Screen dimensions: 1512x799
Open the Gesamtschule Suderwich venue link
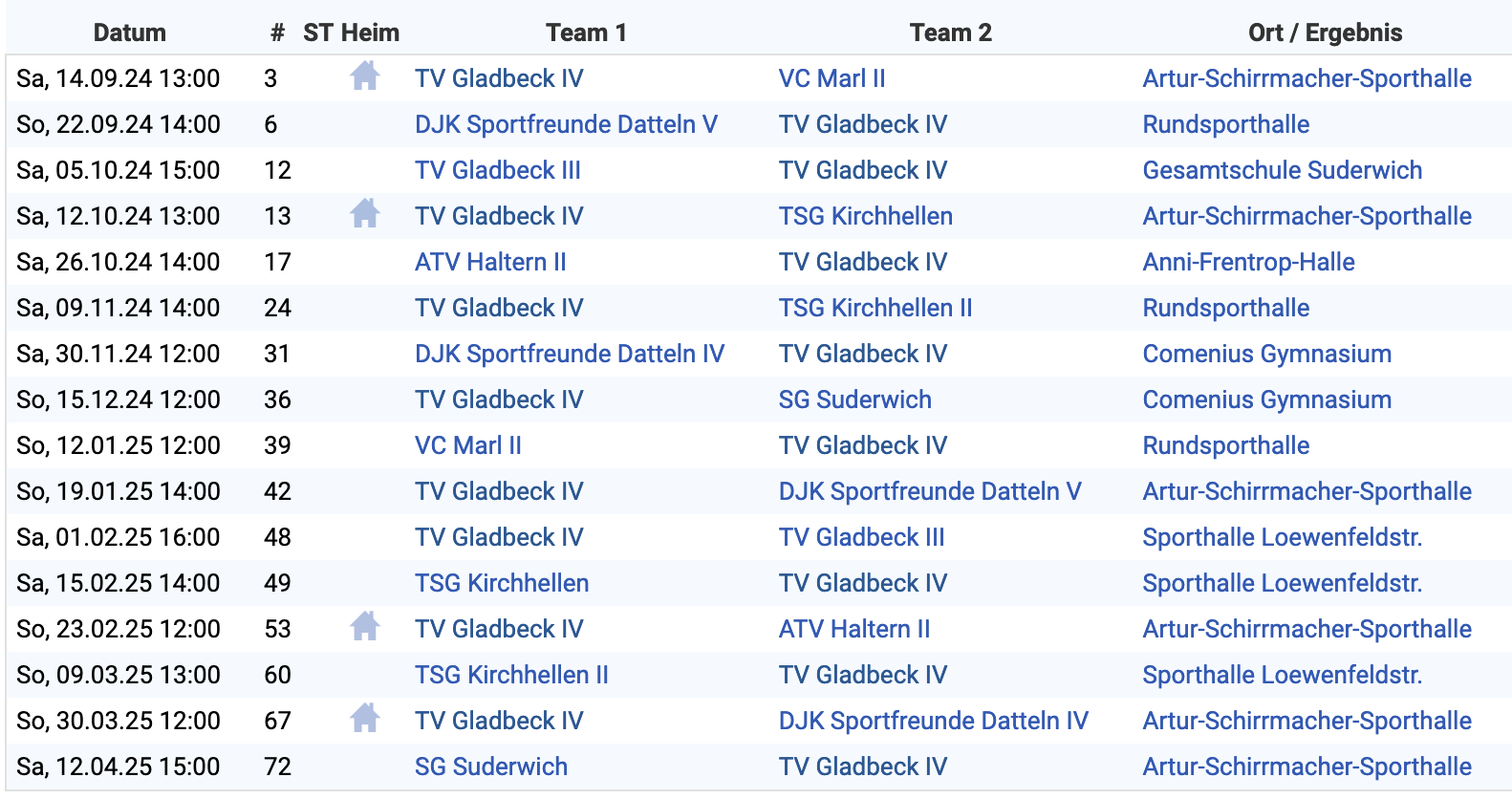(1283, 170)
